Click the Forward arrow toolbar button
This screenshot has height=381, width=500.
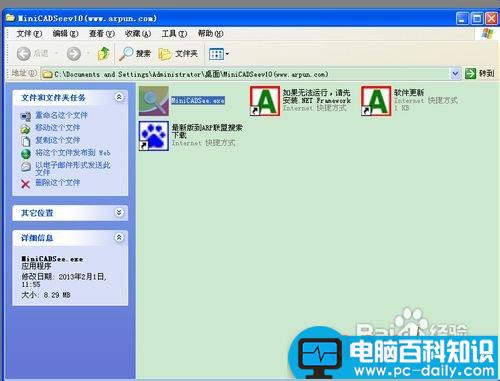74,54
